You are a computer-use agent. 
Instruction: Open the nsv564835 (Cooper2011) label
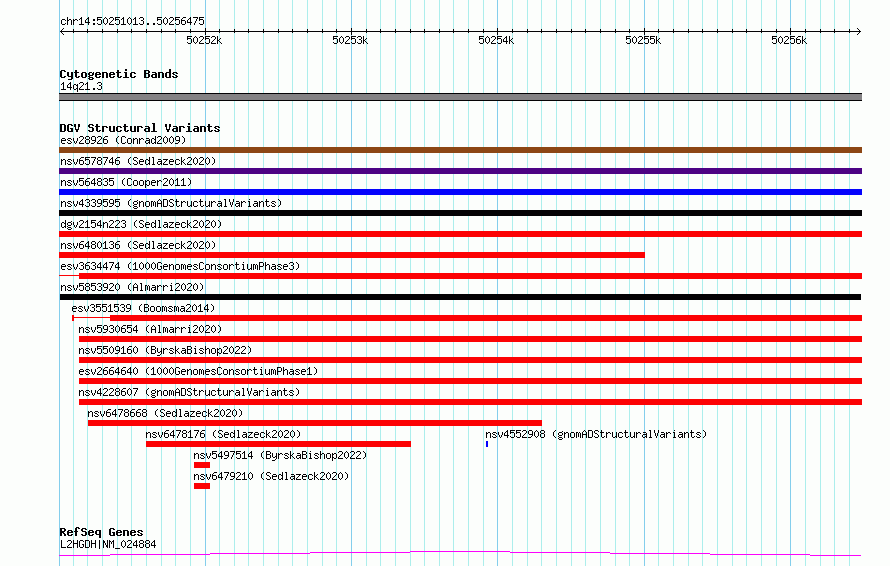click(x=126, y=182)
